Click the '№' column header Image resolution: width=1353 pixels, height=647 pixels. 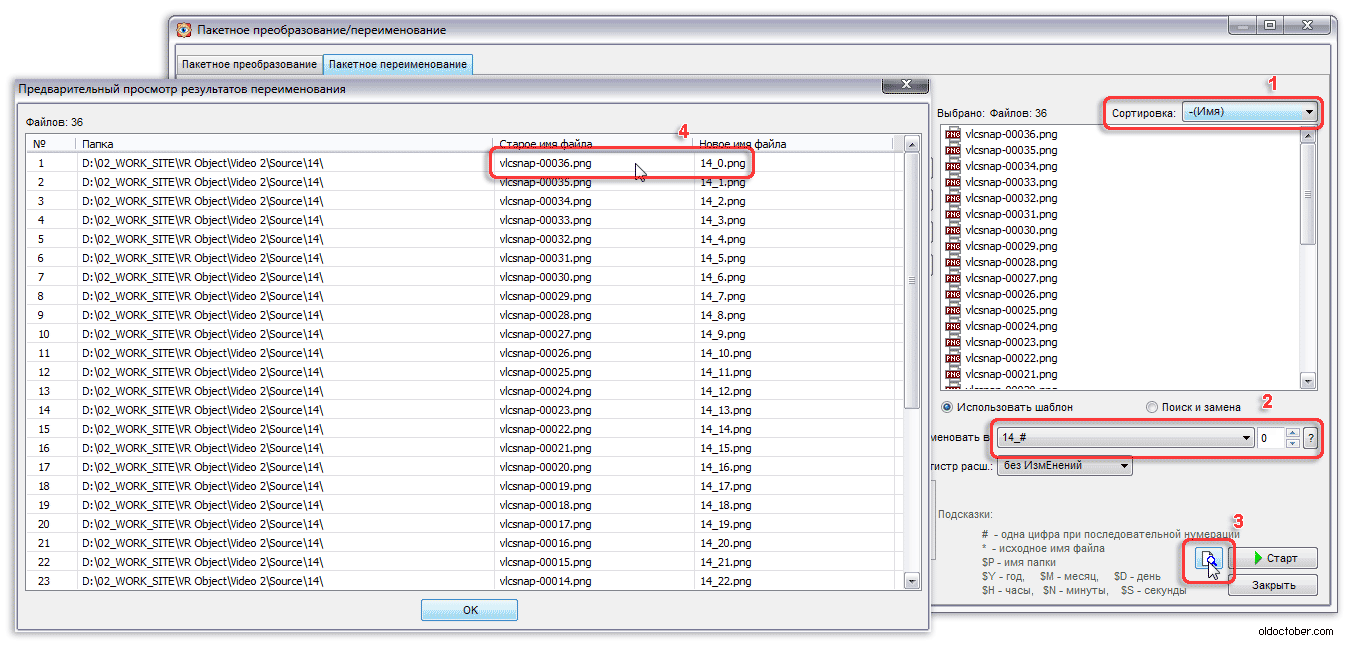[51, 144]
